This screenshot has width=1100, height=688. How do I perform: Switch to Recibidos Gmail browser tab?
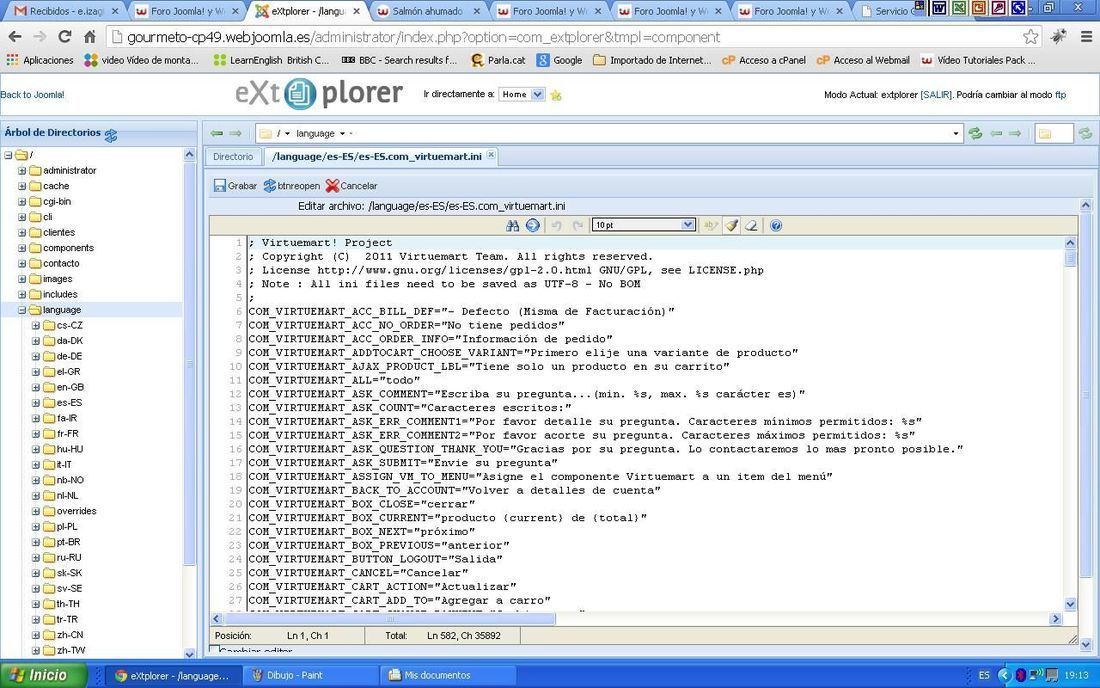65,11
